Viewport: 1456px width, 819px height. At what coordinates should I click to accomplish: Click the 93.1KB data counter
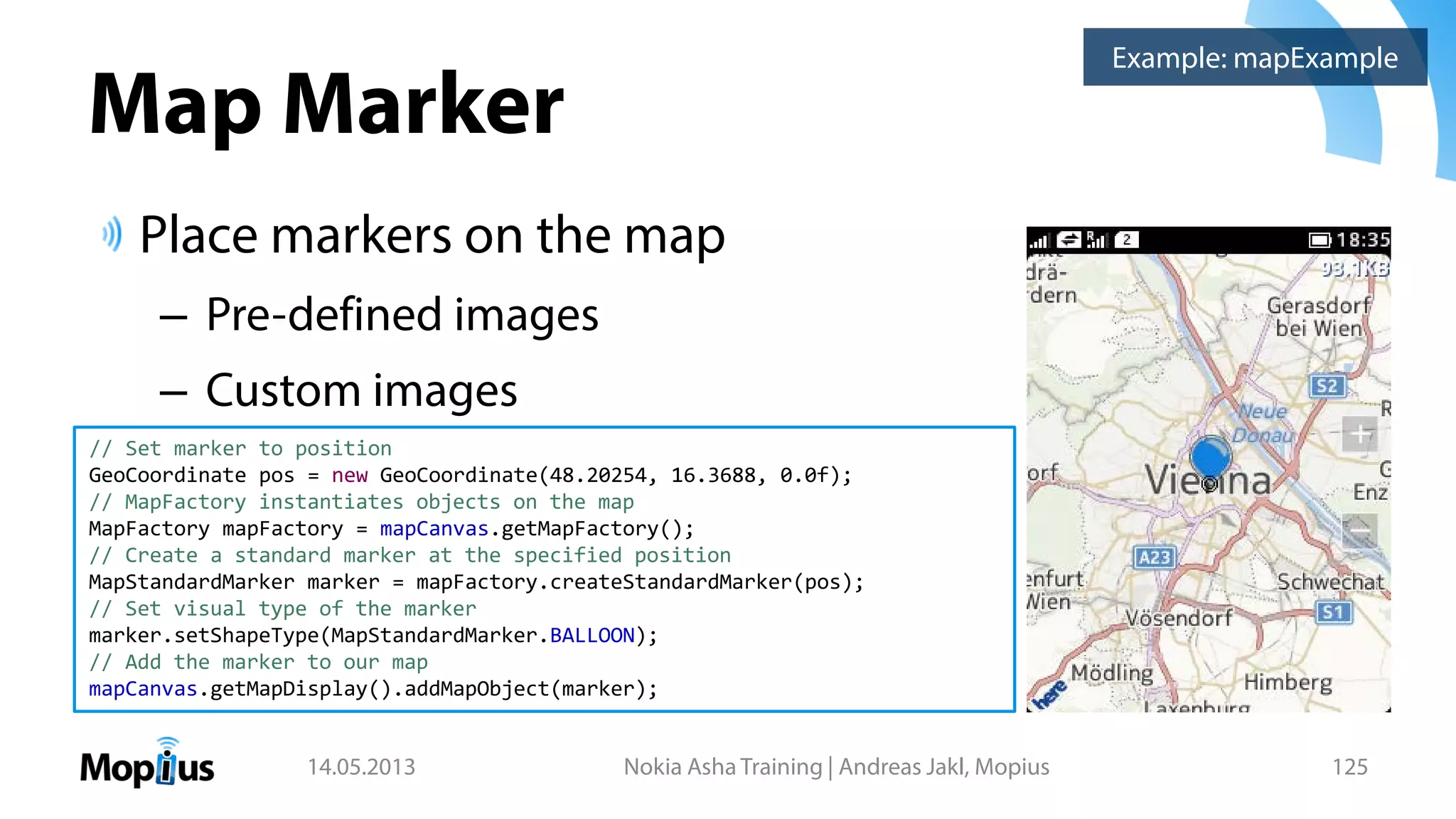[1355, 269]
